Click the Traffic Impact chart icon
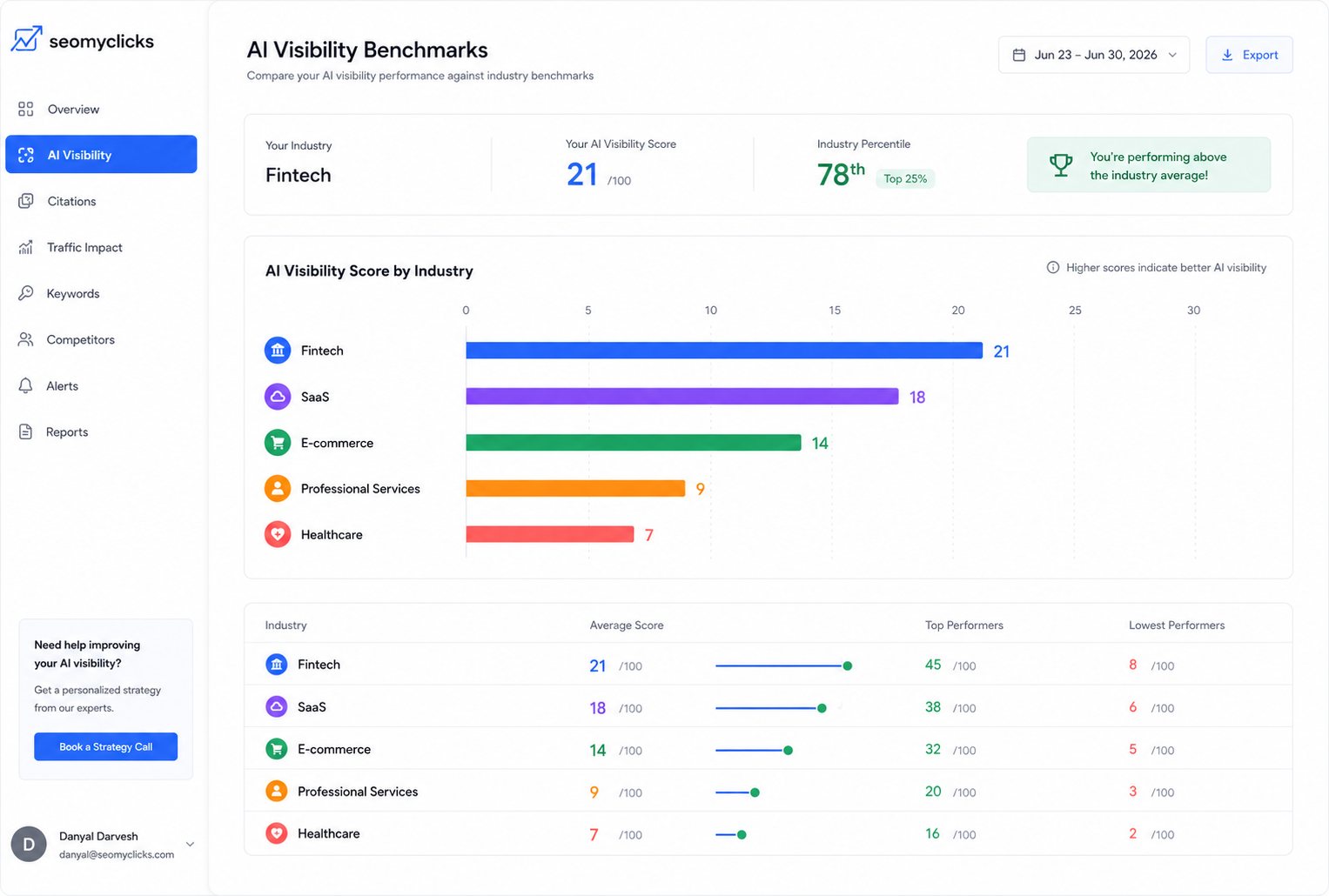The width and height of the screenshot is (1329, 896). point(26,247)
